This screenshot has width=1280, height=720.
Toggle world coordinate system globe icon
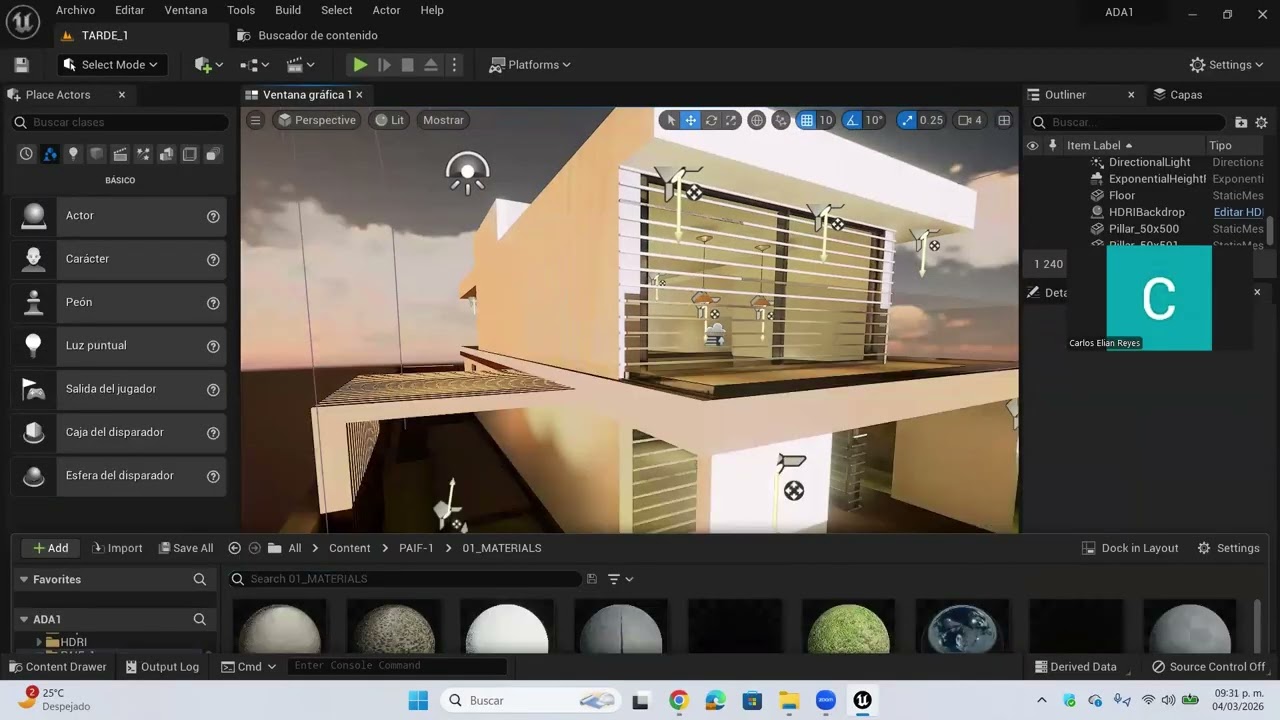point(757,120)
